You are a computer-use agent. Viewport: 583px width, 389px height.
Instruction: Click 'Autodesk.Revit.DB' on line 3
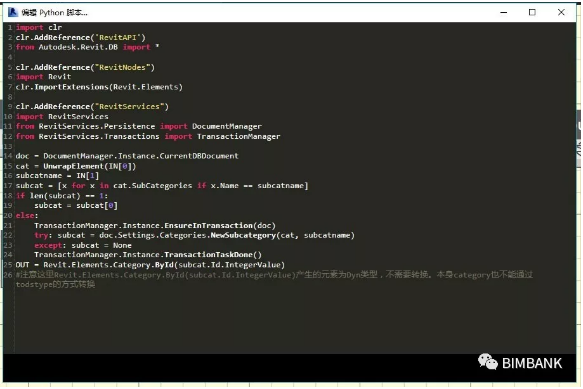(x=78, y=47)
